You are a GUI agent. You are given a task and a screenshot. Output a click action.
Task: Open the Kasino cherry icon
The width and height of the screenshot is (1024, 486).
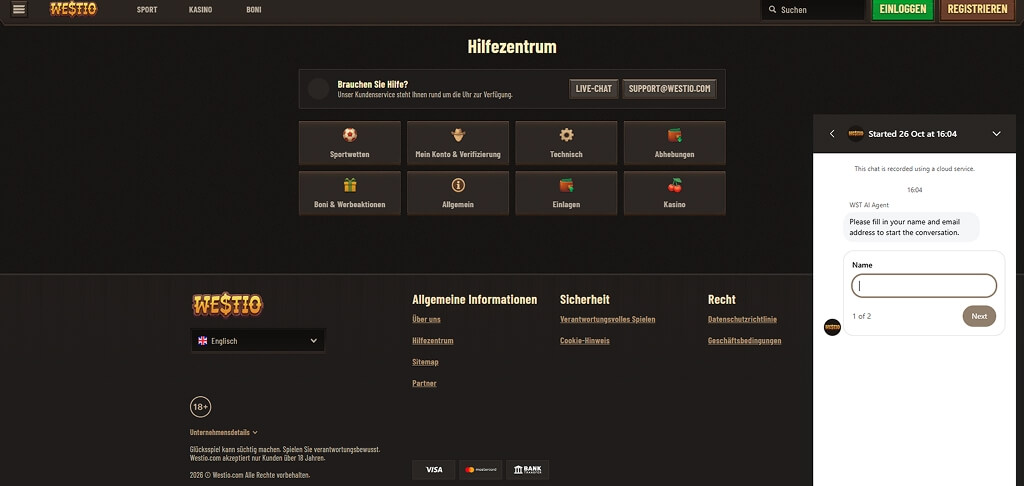(x=675, y=185)
